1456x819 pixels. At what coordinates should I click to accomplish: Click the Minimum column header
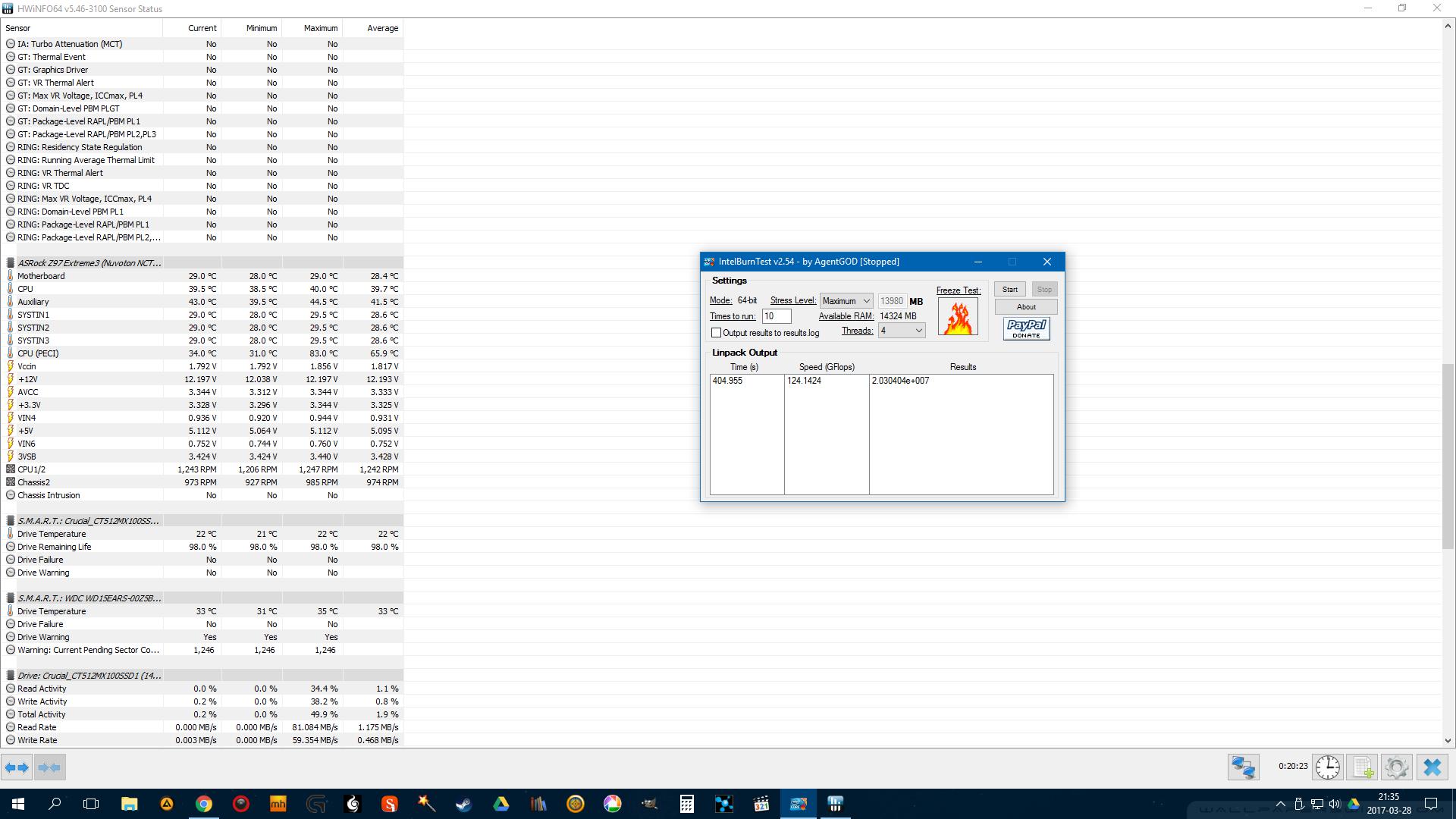(252, 28)
